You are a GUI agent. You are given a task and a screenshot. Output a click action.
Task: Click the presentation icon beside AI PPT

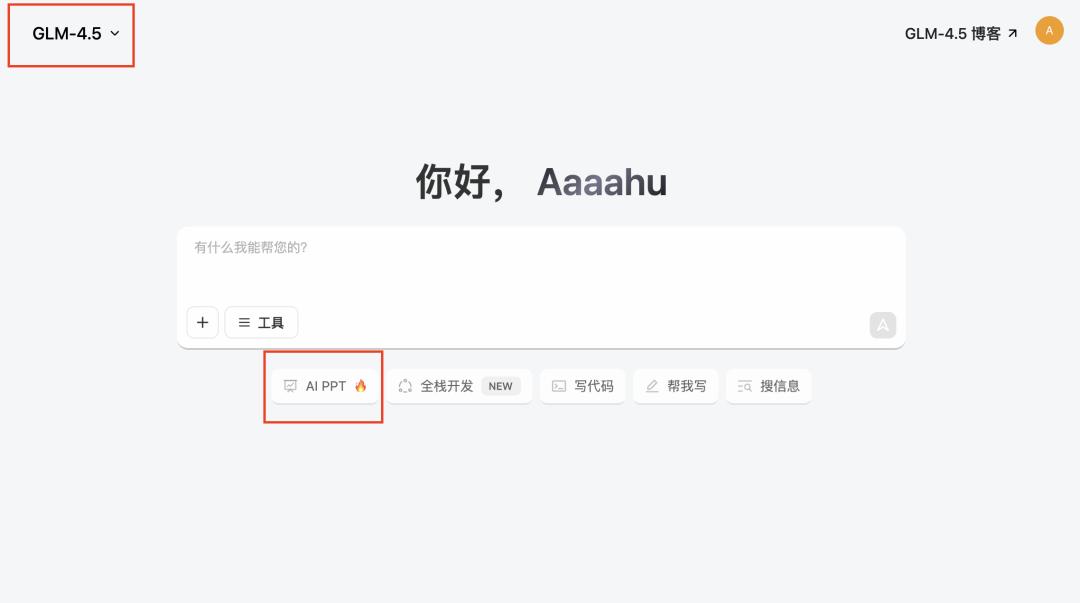coord(291,386)
